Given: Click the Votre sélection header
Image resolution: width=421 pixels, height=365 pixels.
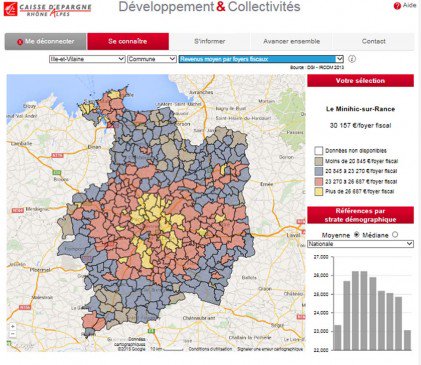Looking at the screenshot, I should tap(360, 81).
